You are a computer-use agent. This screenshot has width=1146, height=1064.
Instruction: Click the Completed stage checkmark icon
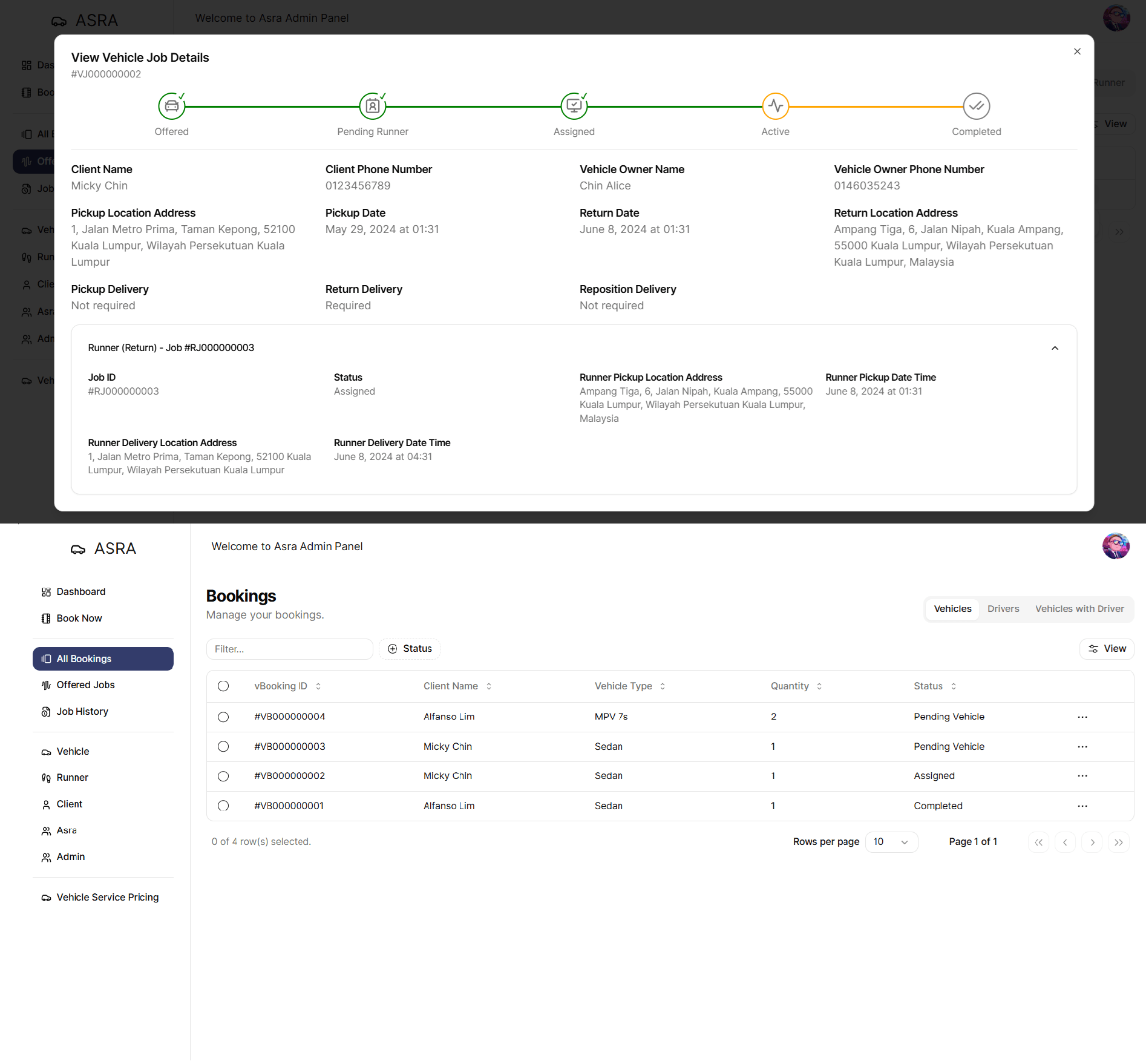(x=976, y=107)
